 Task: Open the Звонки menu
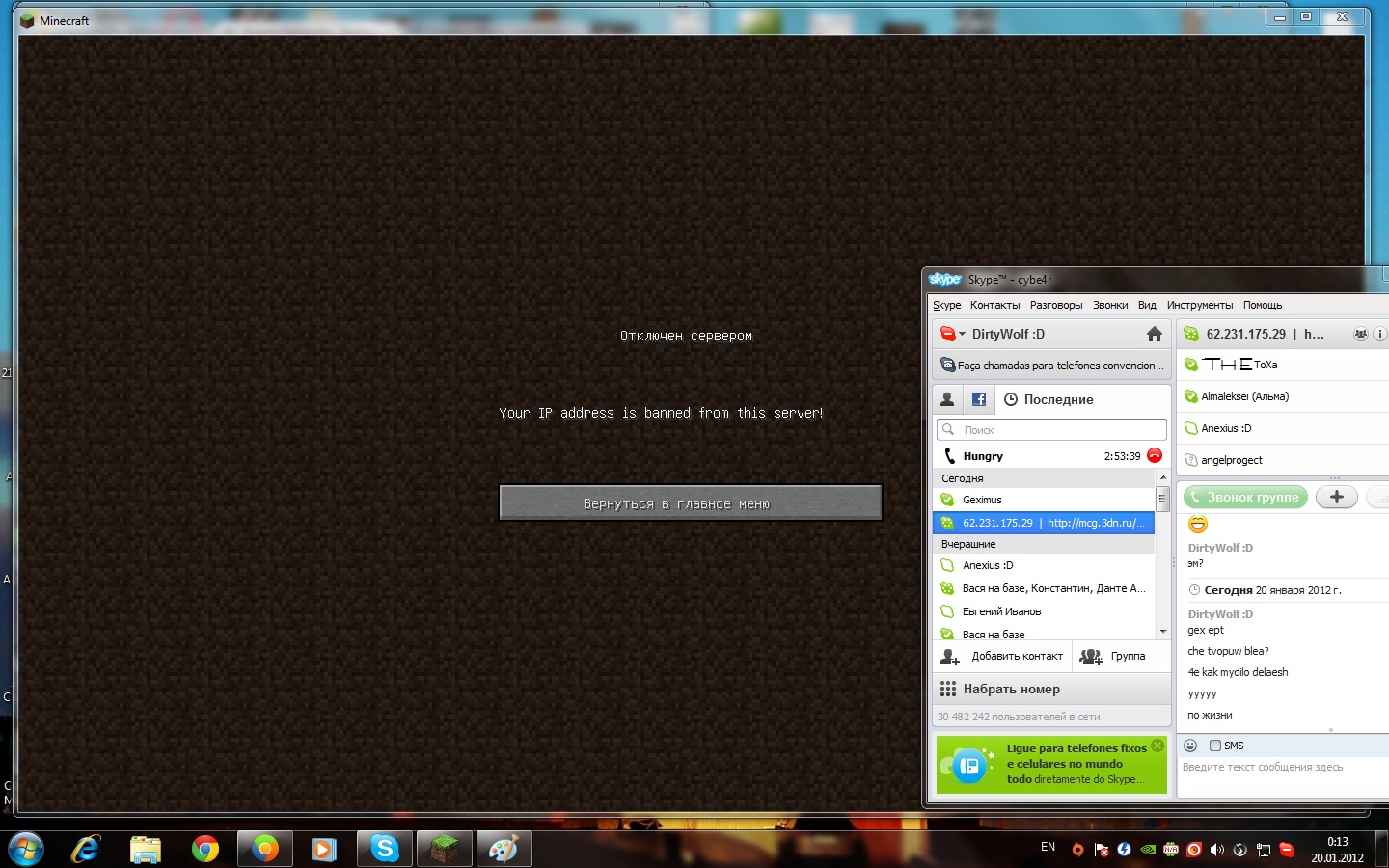pos(1110,305)
